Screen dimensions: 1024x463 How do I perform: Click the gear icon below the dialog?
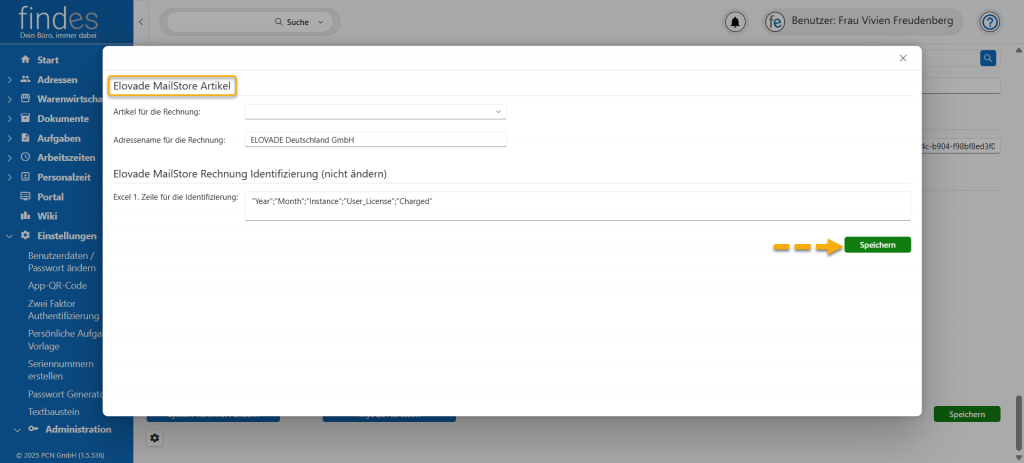coord(155,438)
